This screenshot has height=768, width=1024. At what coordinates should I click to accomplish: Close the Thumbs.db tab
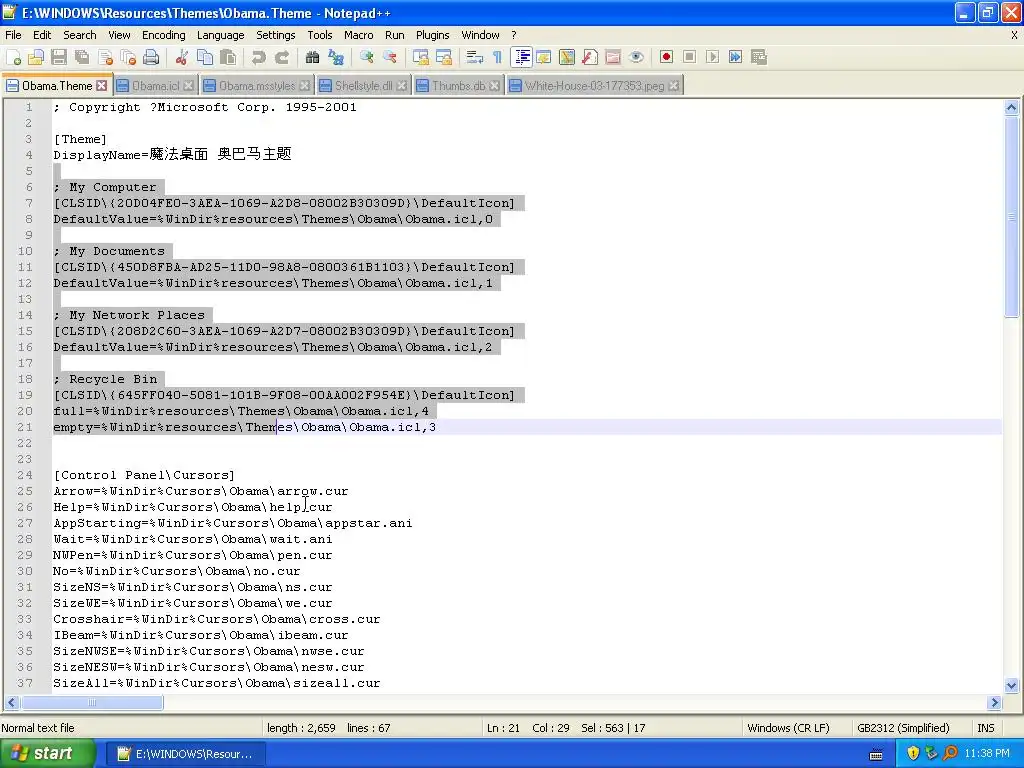[495, 86]
